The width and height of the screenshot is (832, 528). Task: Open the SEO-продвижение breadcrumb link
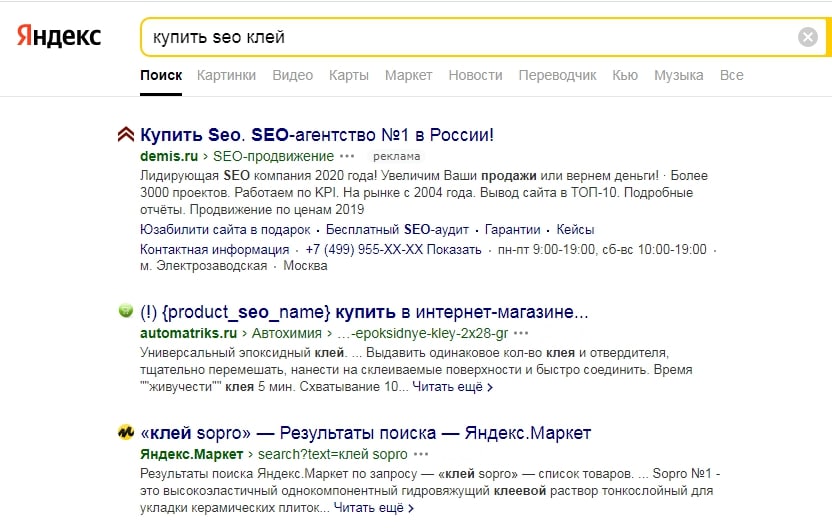[x=273, y=157]
